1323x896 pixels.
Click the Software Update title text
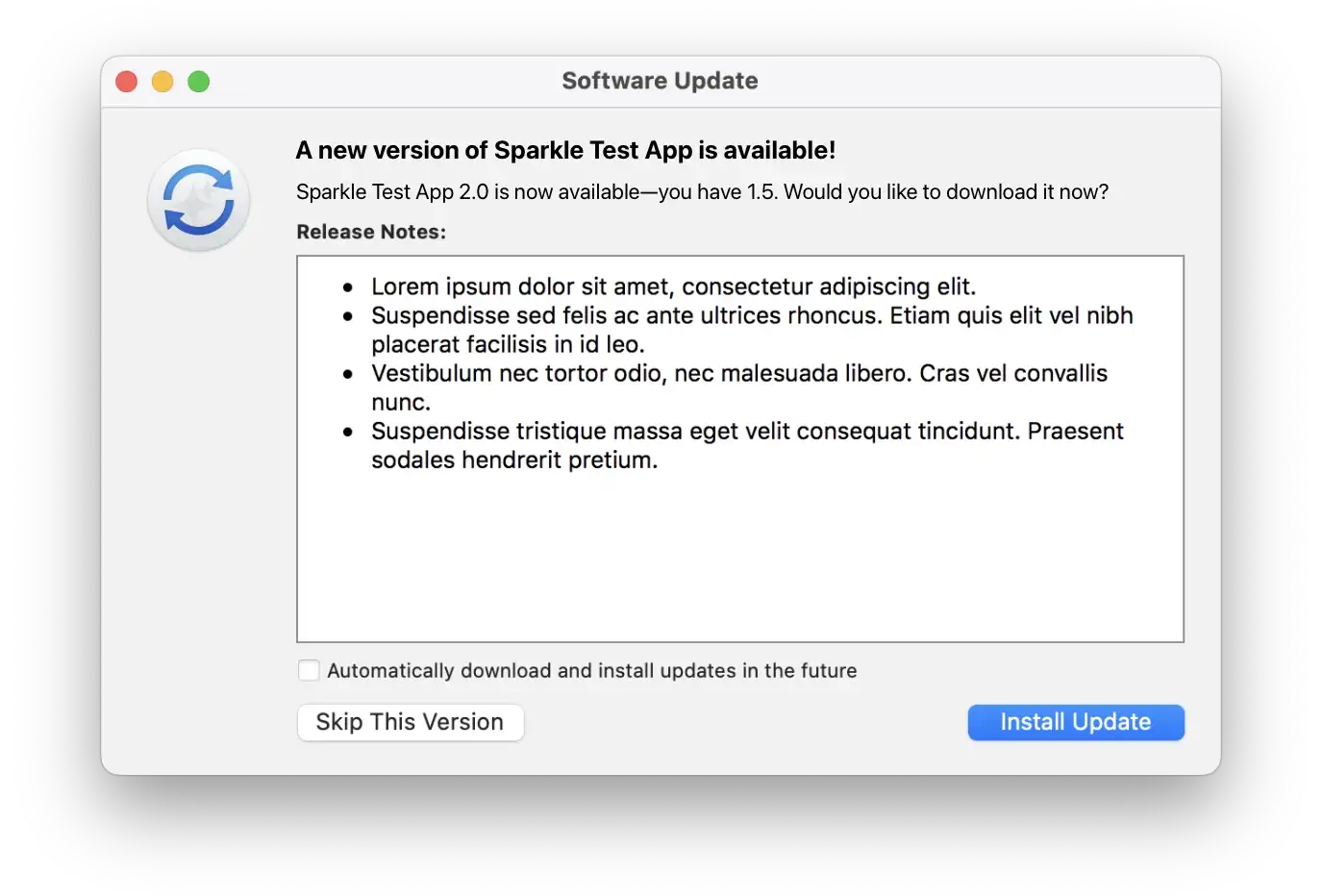[x=660, y=81]
